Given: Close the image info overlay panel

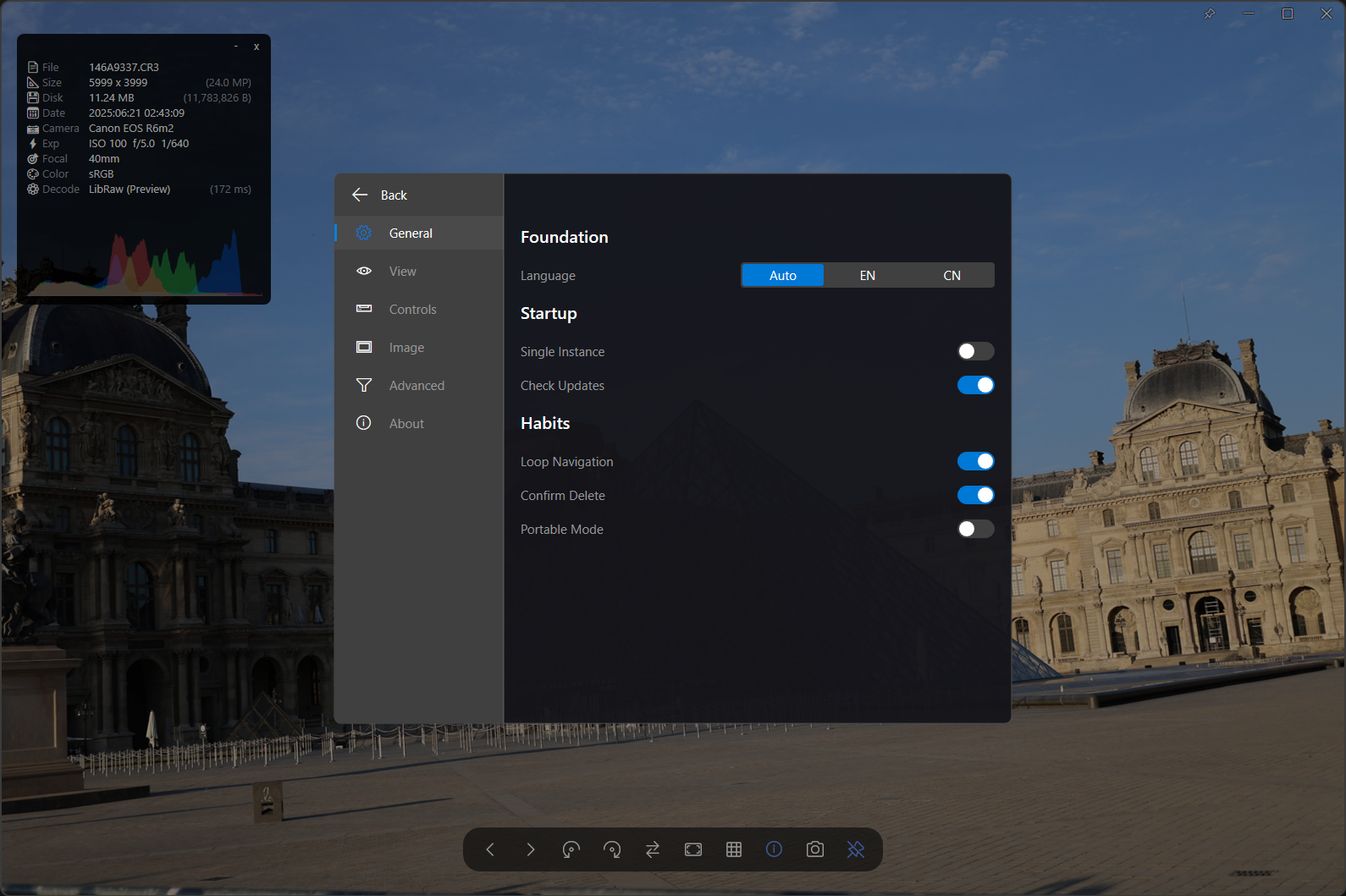Looking at the screenshot, I should [x=257, y=47].
